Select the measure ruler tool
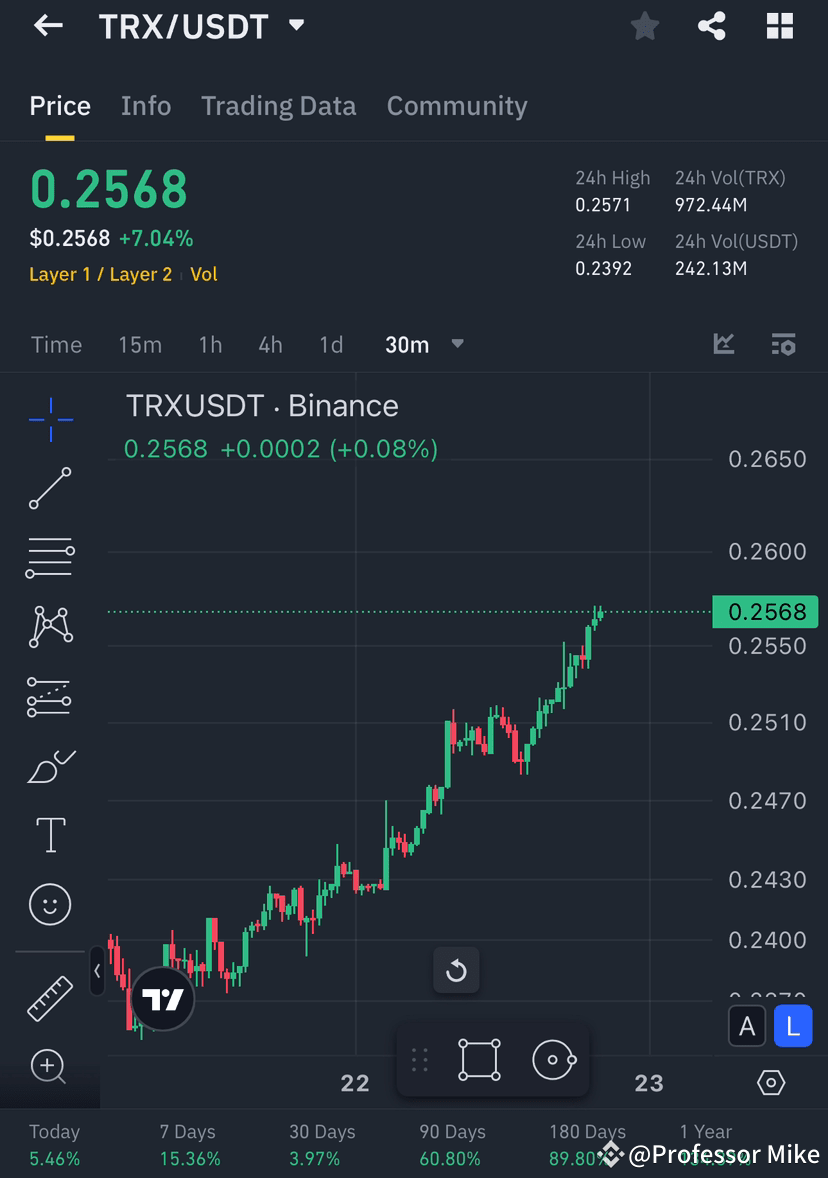828x1178 pixels. pos(50,997)
